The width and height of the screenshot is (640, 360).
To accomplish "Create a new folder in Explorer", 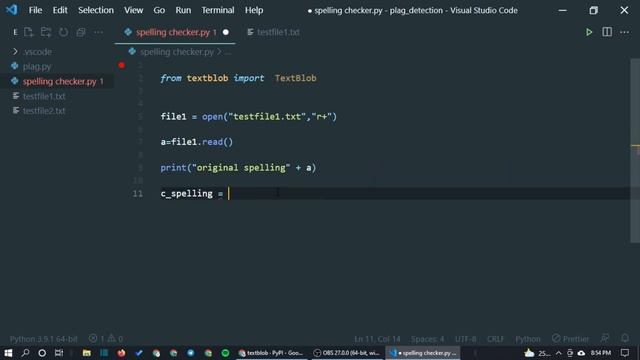I will pos(46,32).
